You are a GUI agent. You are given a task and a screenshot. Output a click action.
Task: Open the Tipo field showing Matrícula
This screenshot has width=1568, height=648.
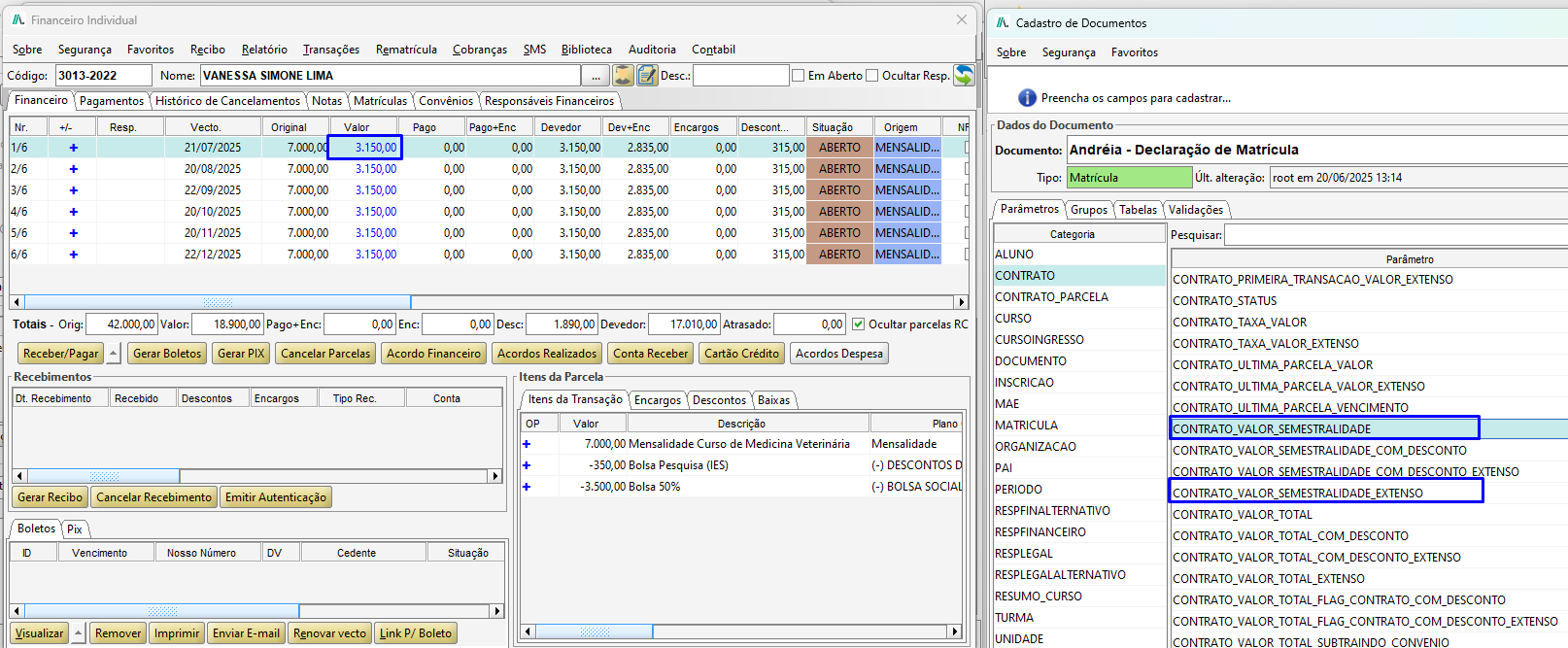point(1129,178)
